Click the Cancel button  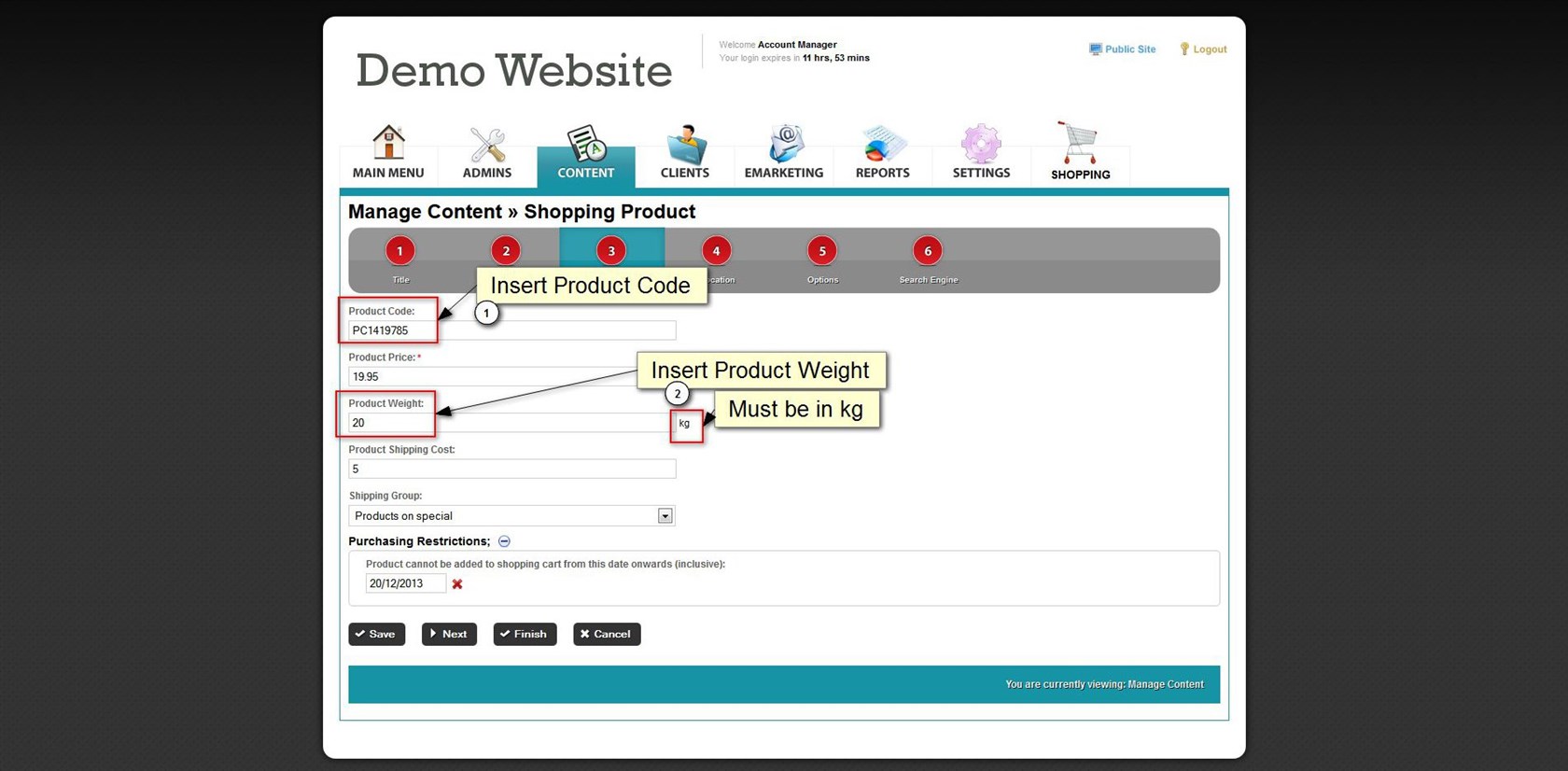(x=607, y=635)
